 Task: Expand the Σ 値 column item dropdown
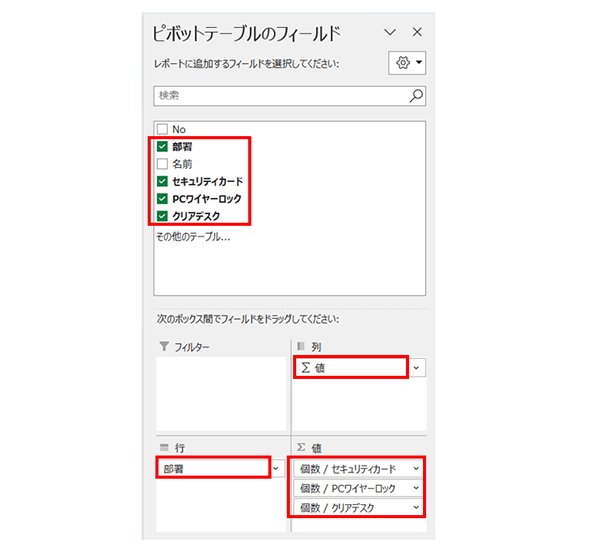[416, 368]
